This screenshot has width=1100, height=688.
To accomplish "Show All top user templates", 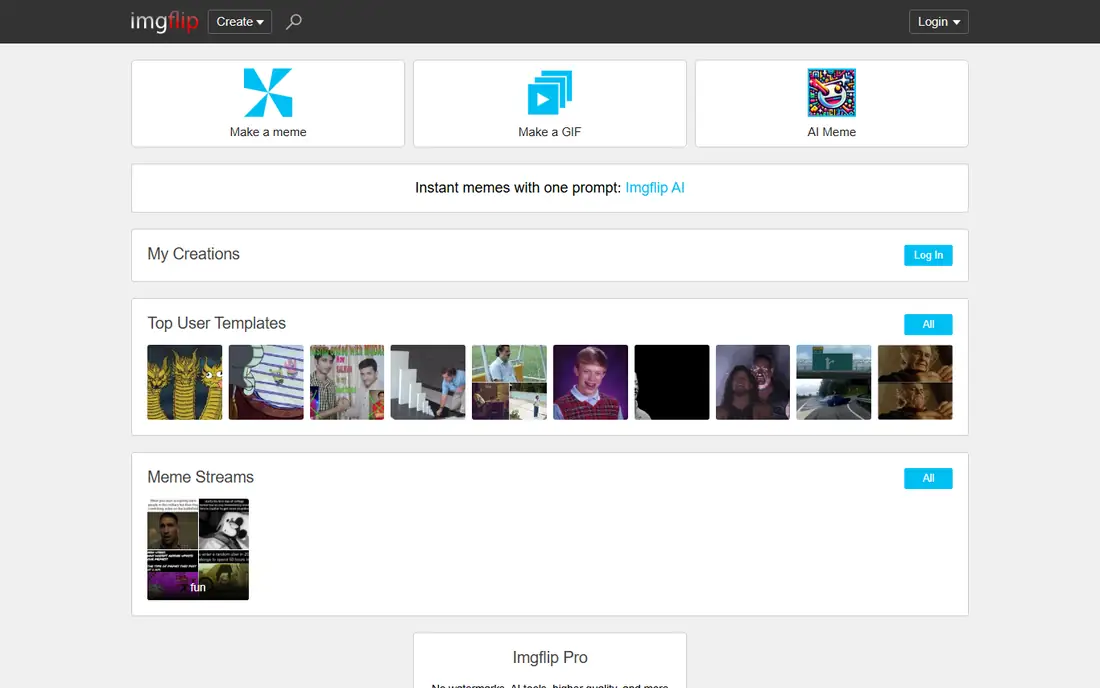I will click(x=928, y=325).
